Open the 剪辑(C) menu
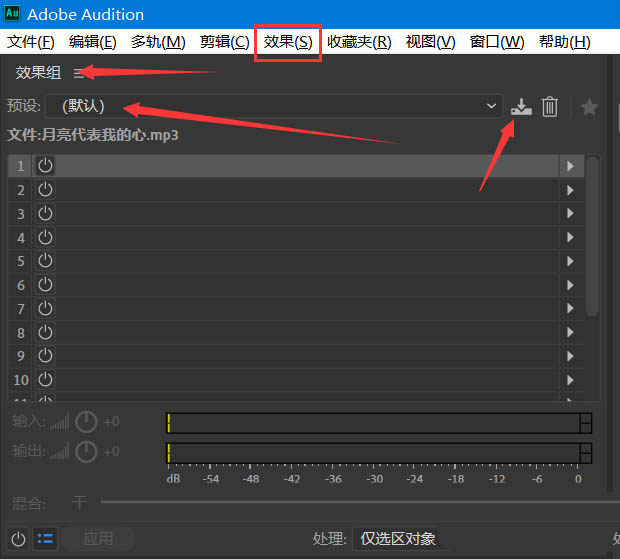Viewport: 620px width, 559px height. [225, 42]
